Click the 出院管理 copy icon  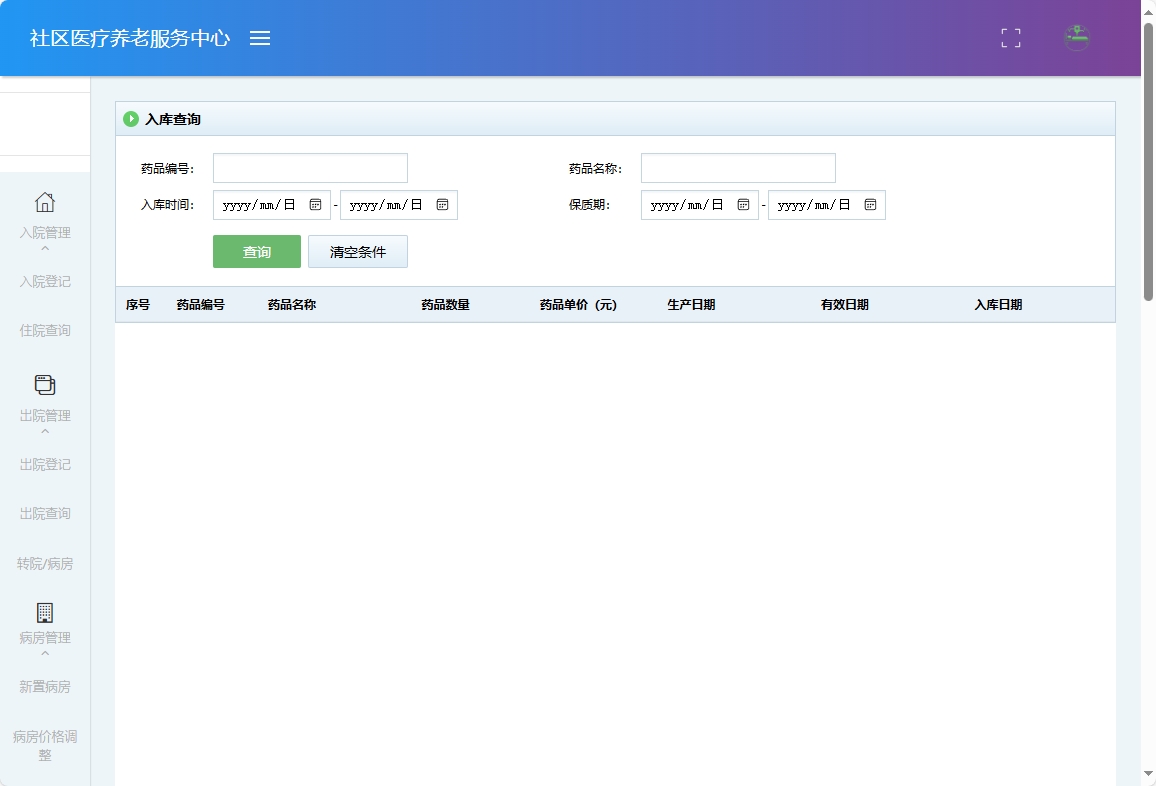tap(44, 384)
